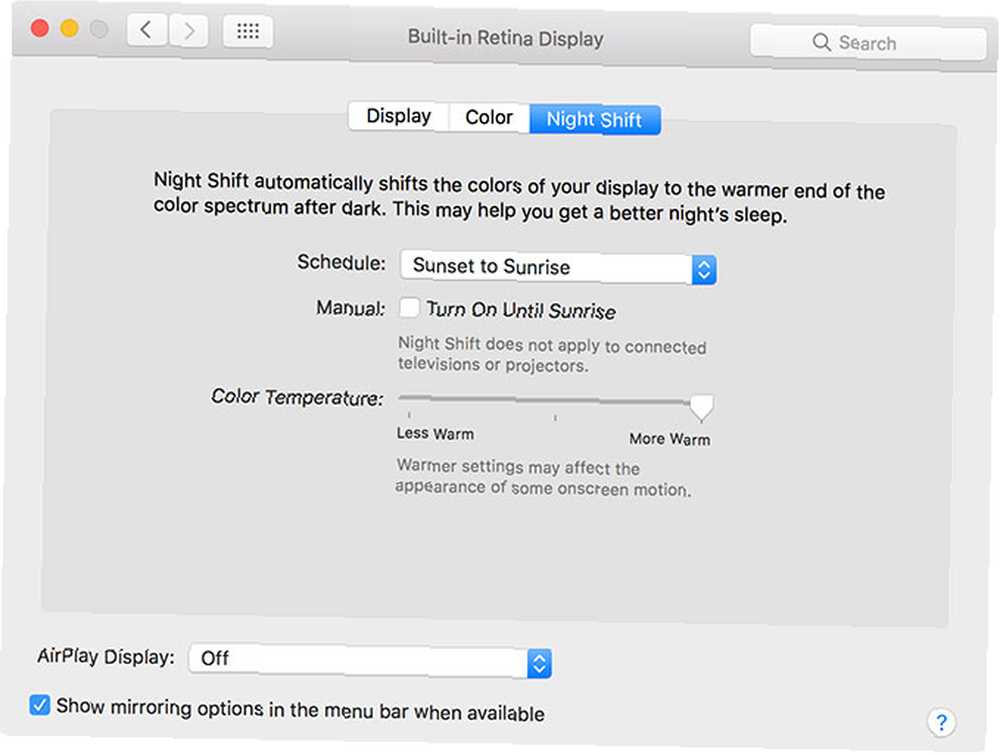This screenshot has width=1000, height=755.
Task: Switch to the Color tab
Action: pos(489,118)
